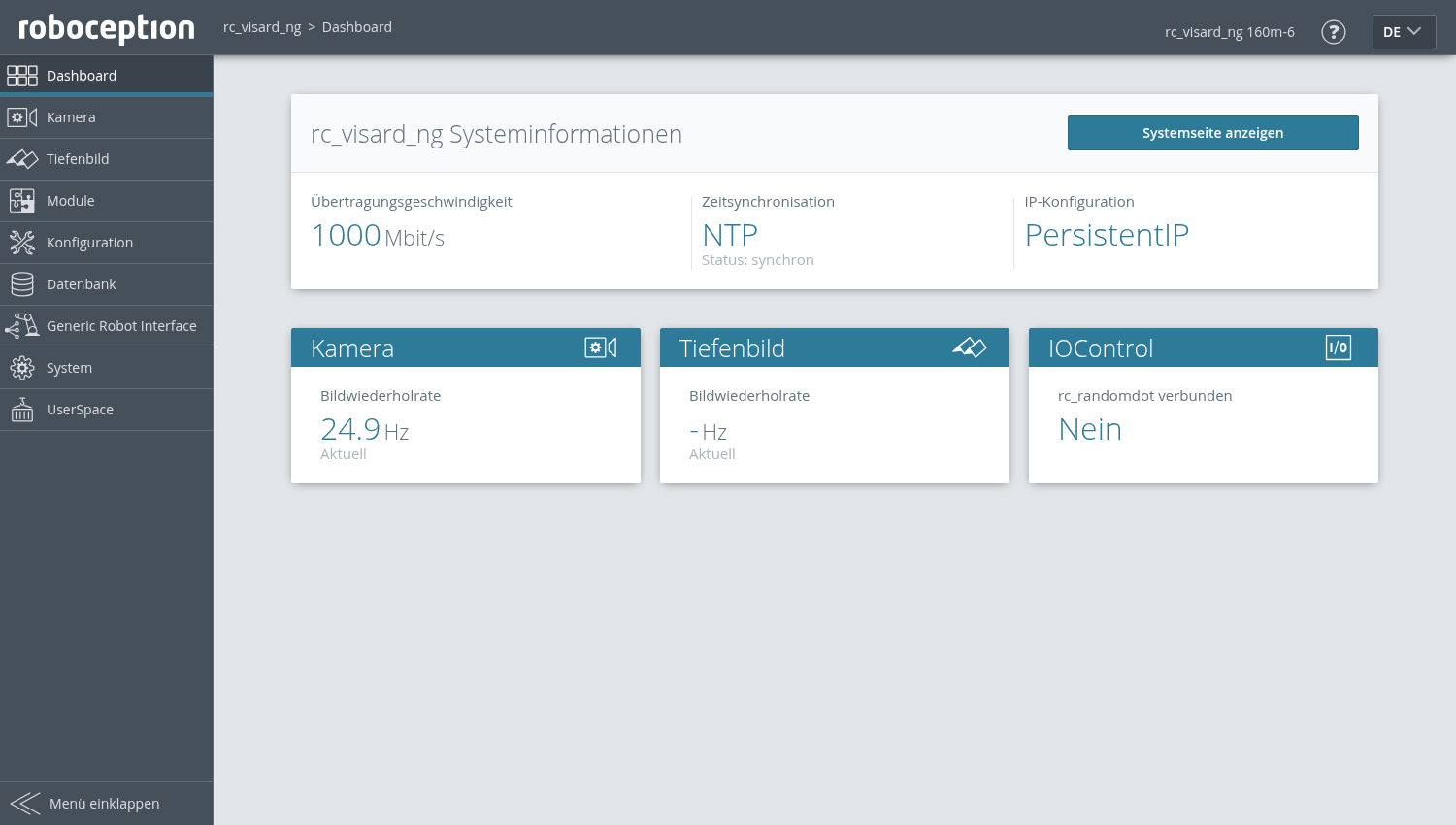Click the camera icon on the Kamera card

[600, 346]
